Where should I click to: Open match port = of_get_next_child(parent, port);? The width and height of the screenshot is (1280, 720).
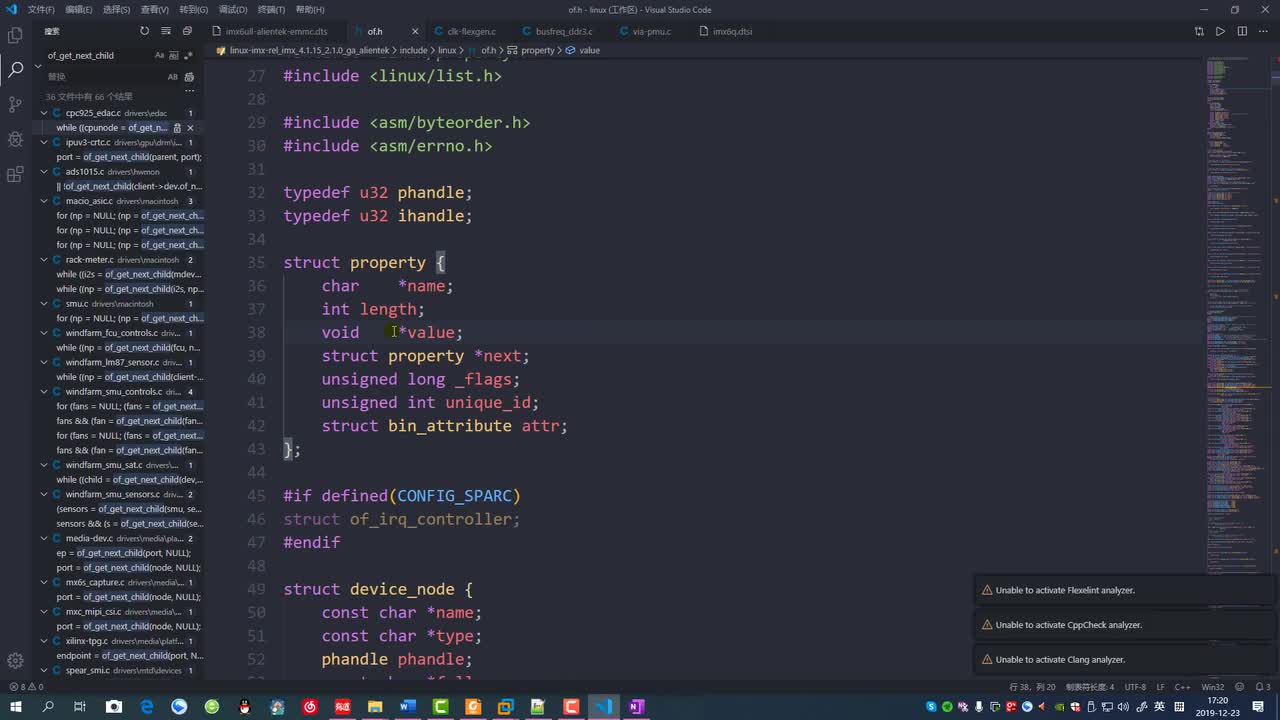tap(129, 157)
